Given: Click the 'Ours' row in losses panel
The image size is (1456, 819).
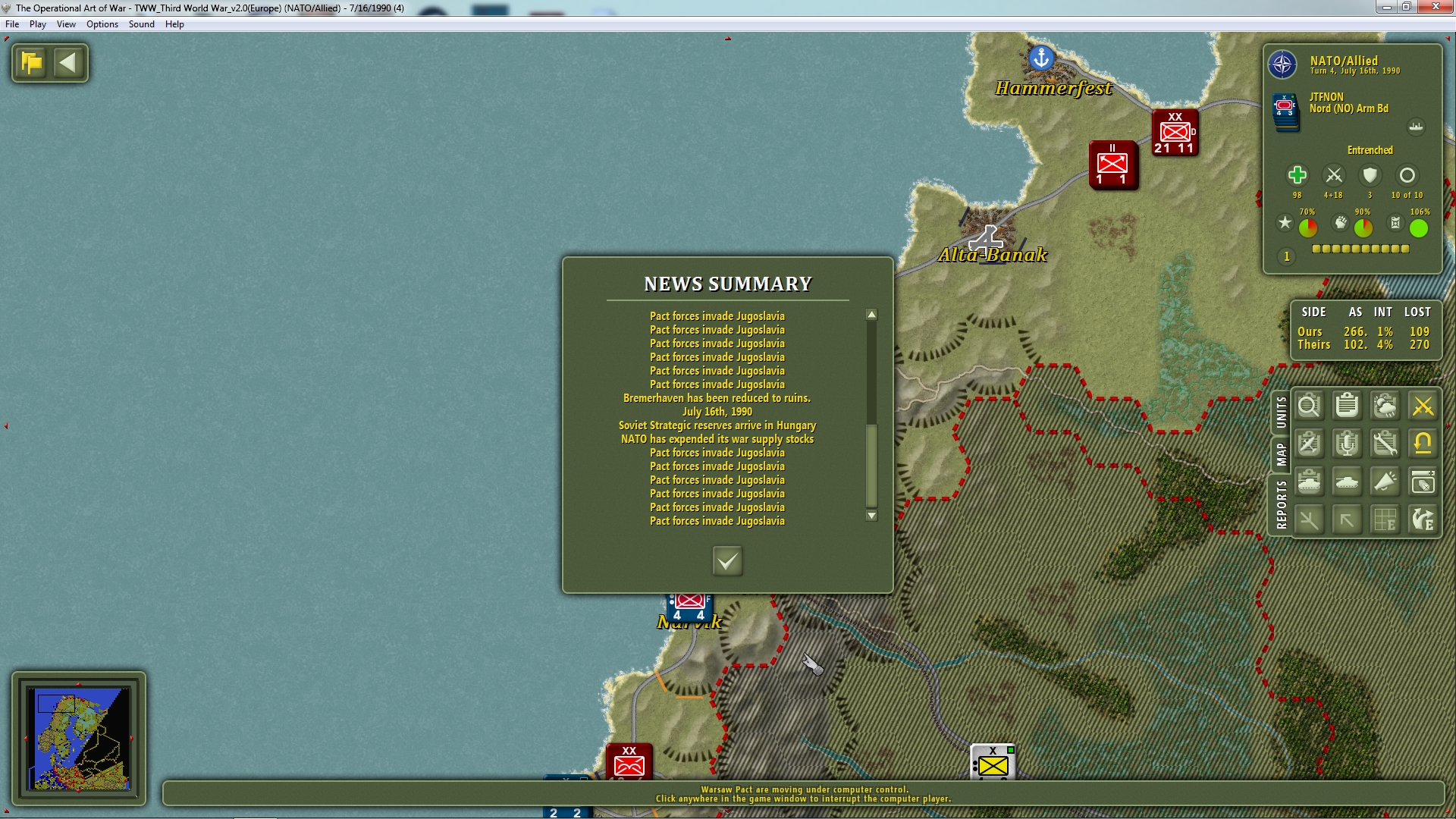Looking at the screenshot, I should 1363,331.
